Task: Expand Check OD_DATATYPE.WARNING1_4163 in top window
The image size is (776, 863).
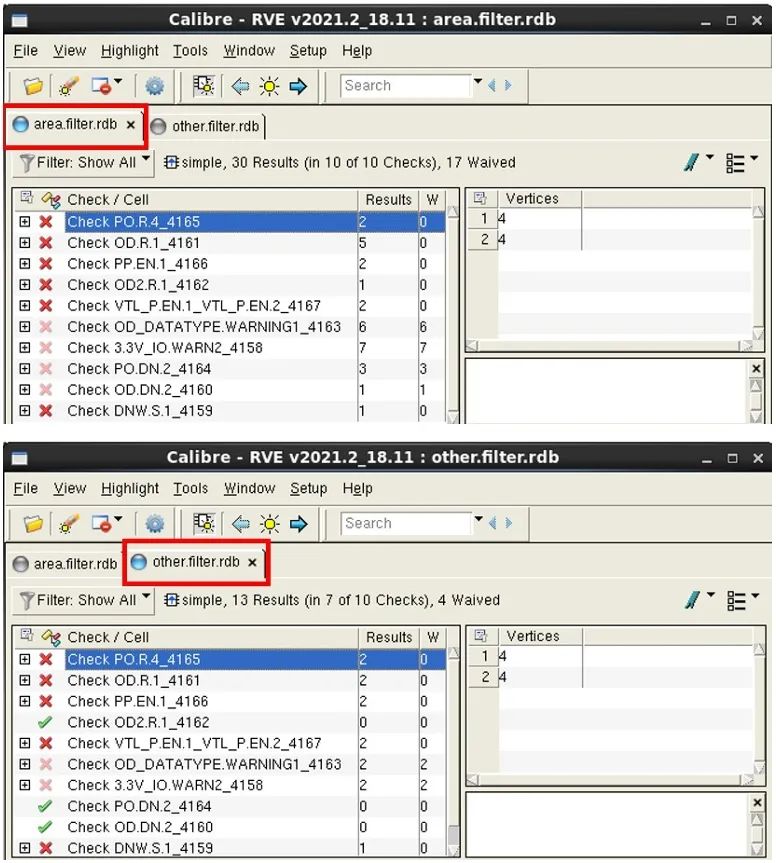Action: click(x=25, y=326)
